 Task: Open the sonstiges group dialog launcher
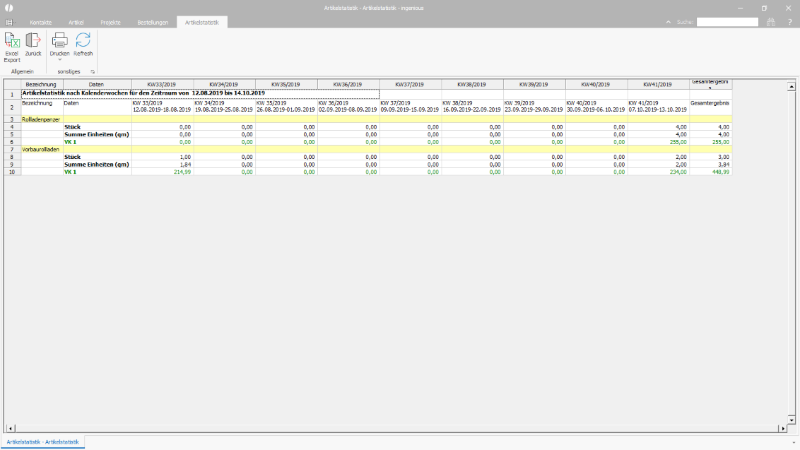pyautogui.click(x=92, y=72)
